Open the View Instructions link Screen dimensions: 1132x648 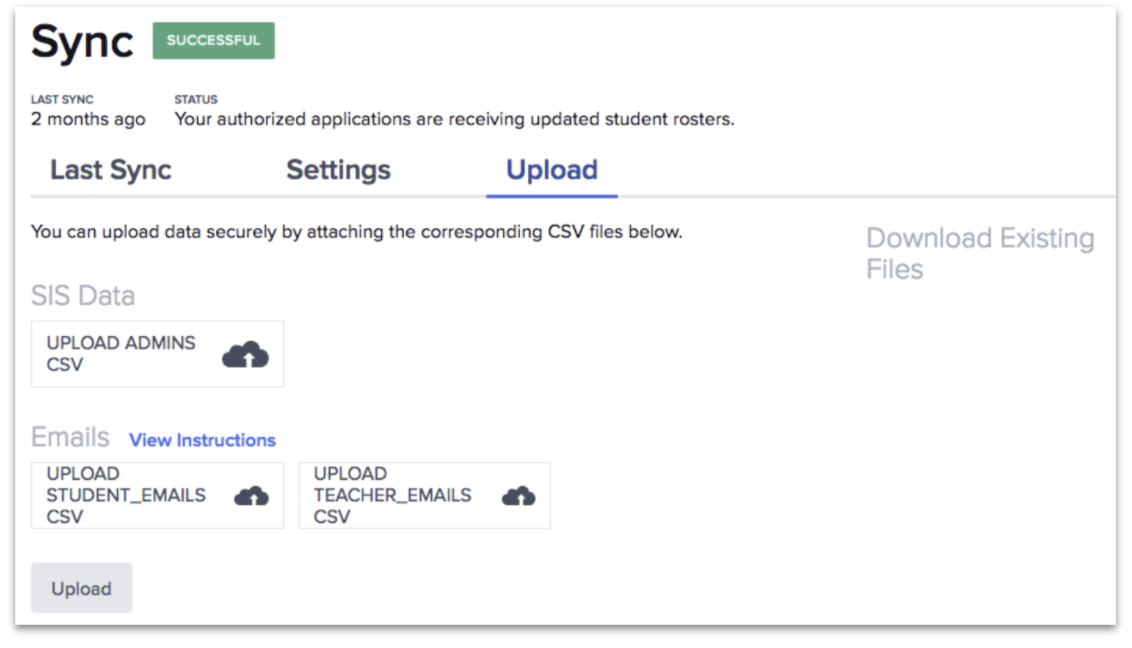coord(202,440)
